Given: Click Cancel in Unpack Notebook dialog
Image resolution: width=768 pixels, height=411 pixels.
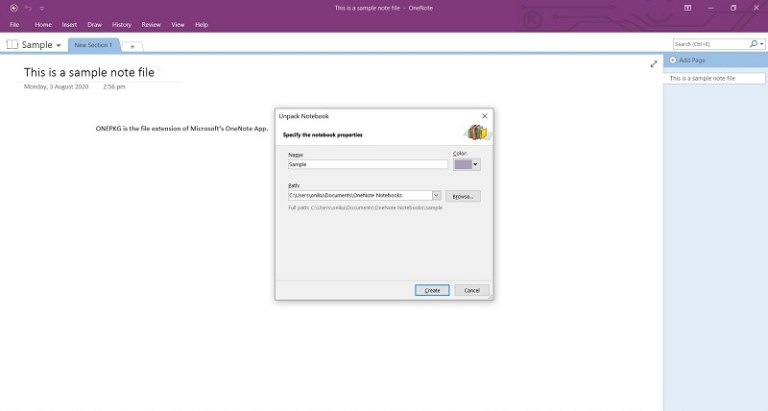Looking at the screenshot, I should pos(472,290).
